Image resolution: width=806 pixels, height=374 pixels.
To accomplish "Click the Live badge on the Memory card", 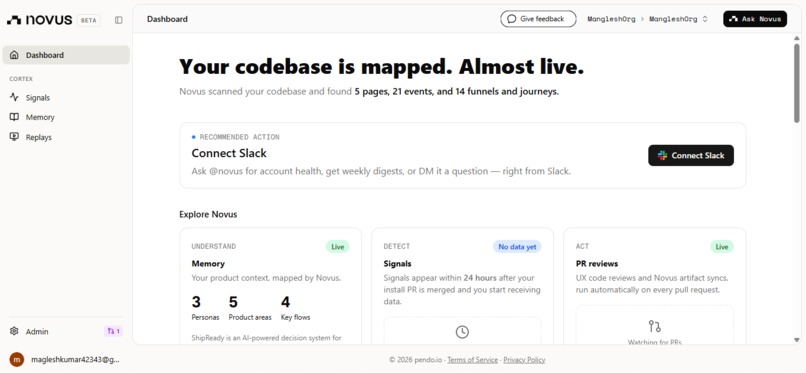I will tap(337, 247).
